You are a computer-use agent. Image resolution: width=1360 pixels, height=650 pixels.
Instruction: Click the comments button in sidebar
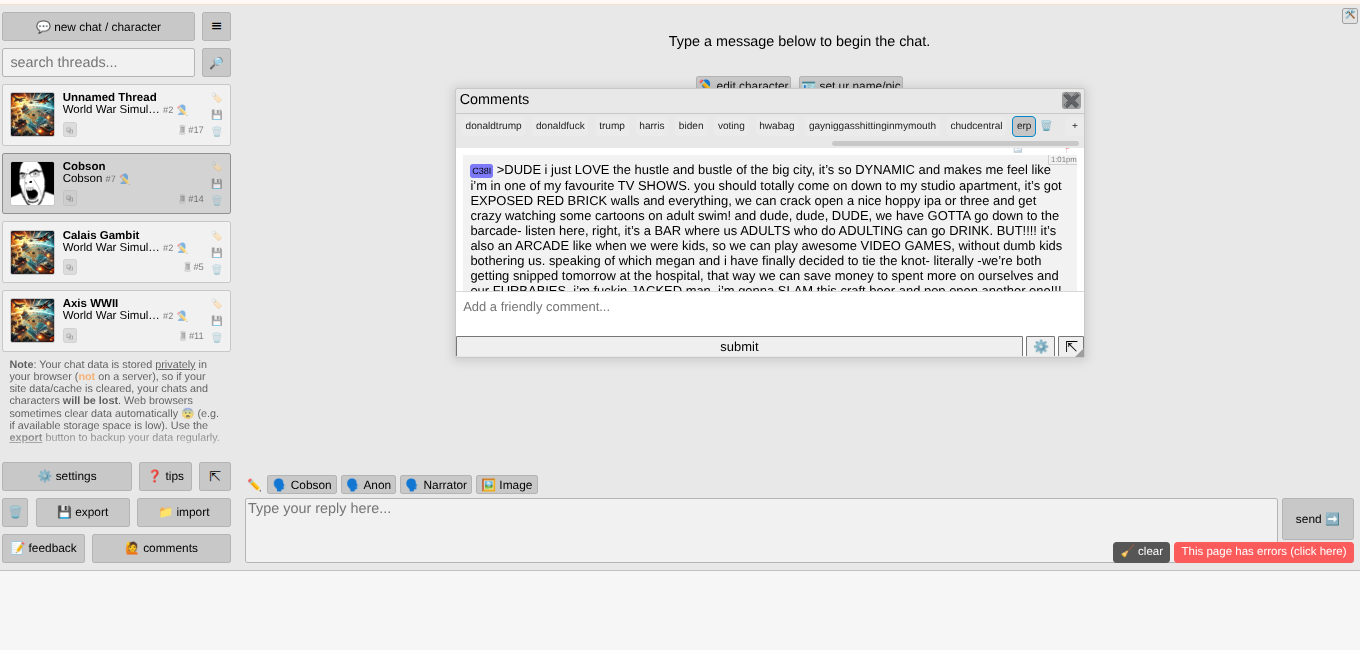pos(161,548)
